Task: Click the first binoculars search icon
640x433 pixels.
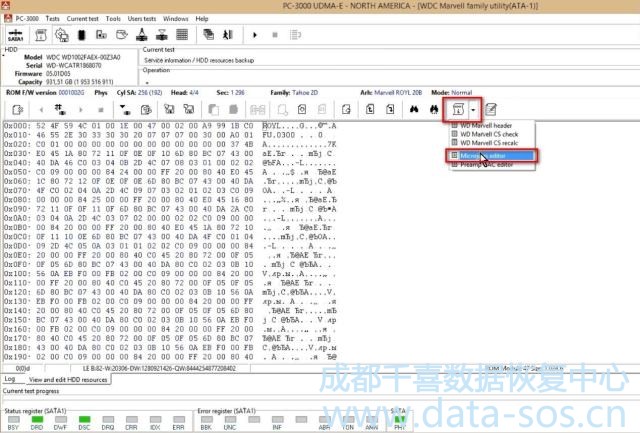Action: 414,109
